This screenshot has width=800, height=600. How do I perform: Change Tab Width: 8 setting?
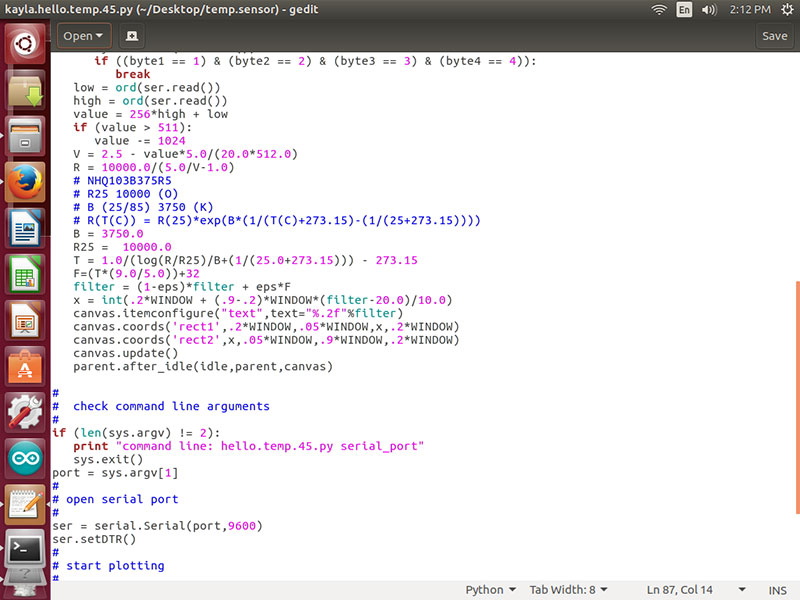(568, 590)
